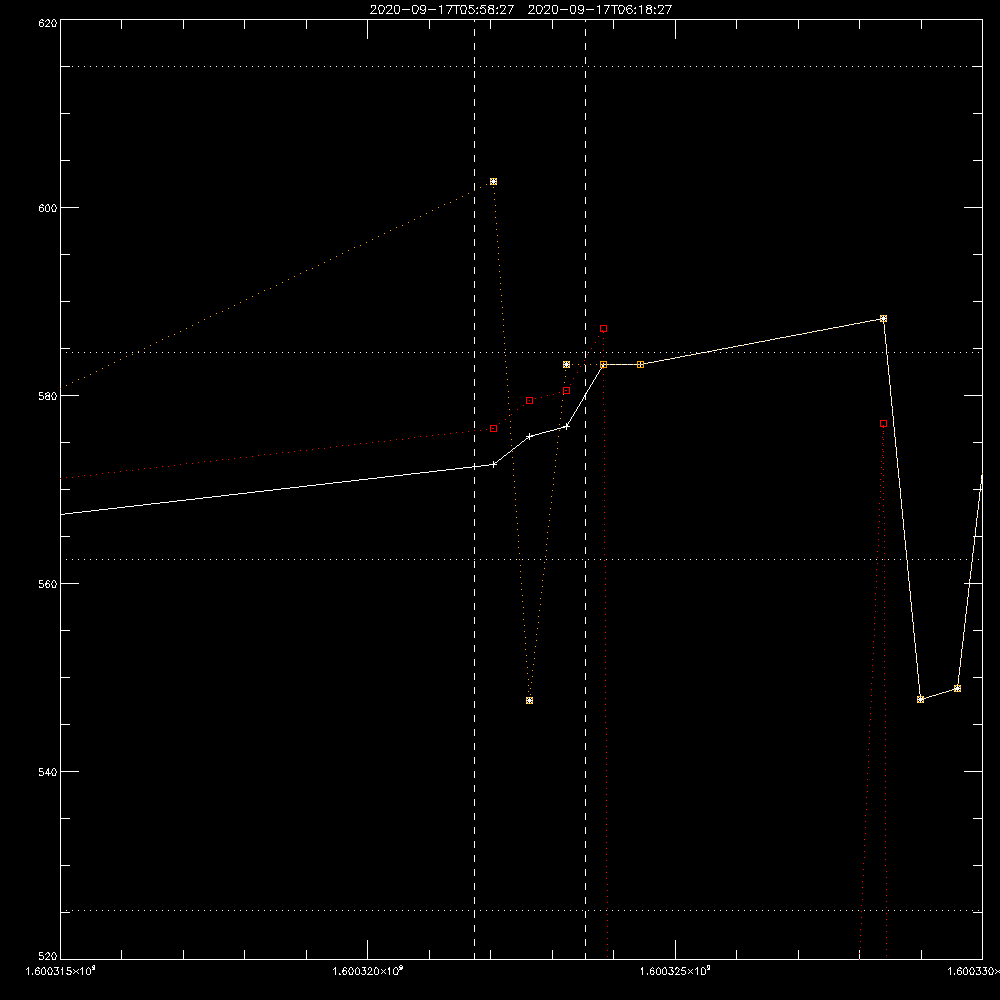Click the y-axis label 520
The width and height of the screenshot is (1000, 1000).
pyautogui.click(x=48, y=956)
